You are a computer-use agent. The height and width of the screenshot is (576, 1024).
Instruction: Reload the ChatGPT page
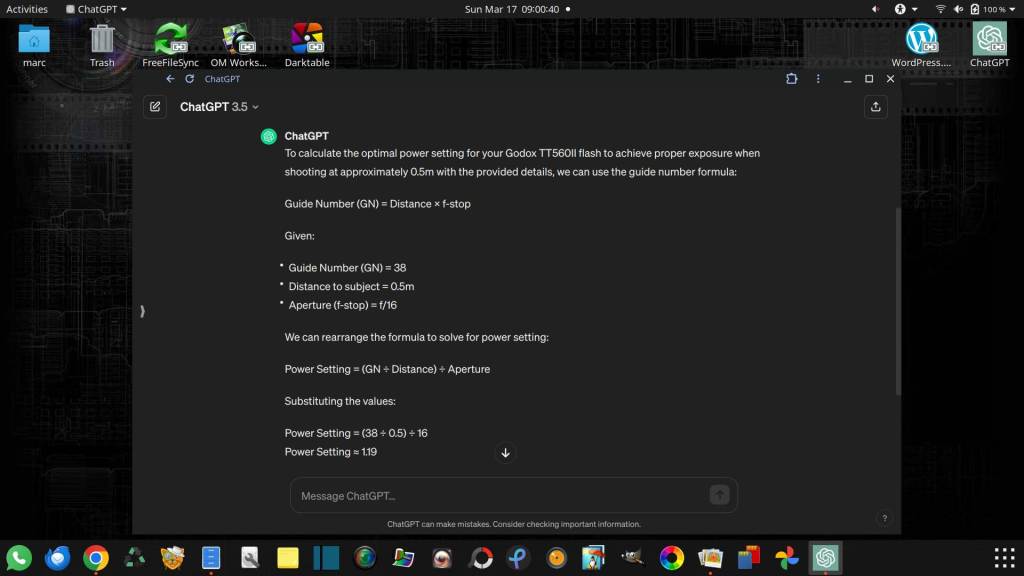pyautogui.click(x=189, y=79)
